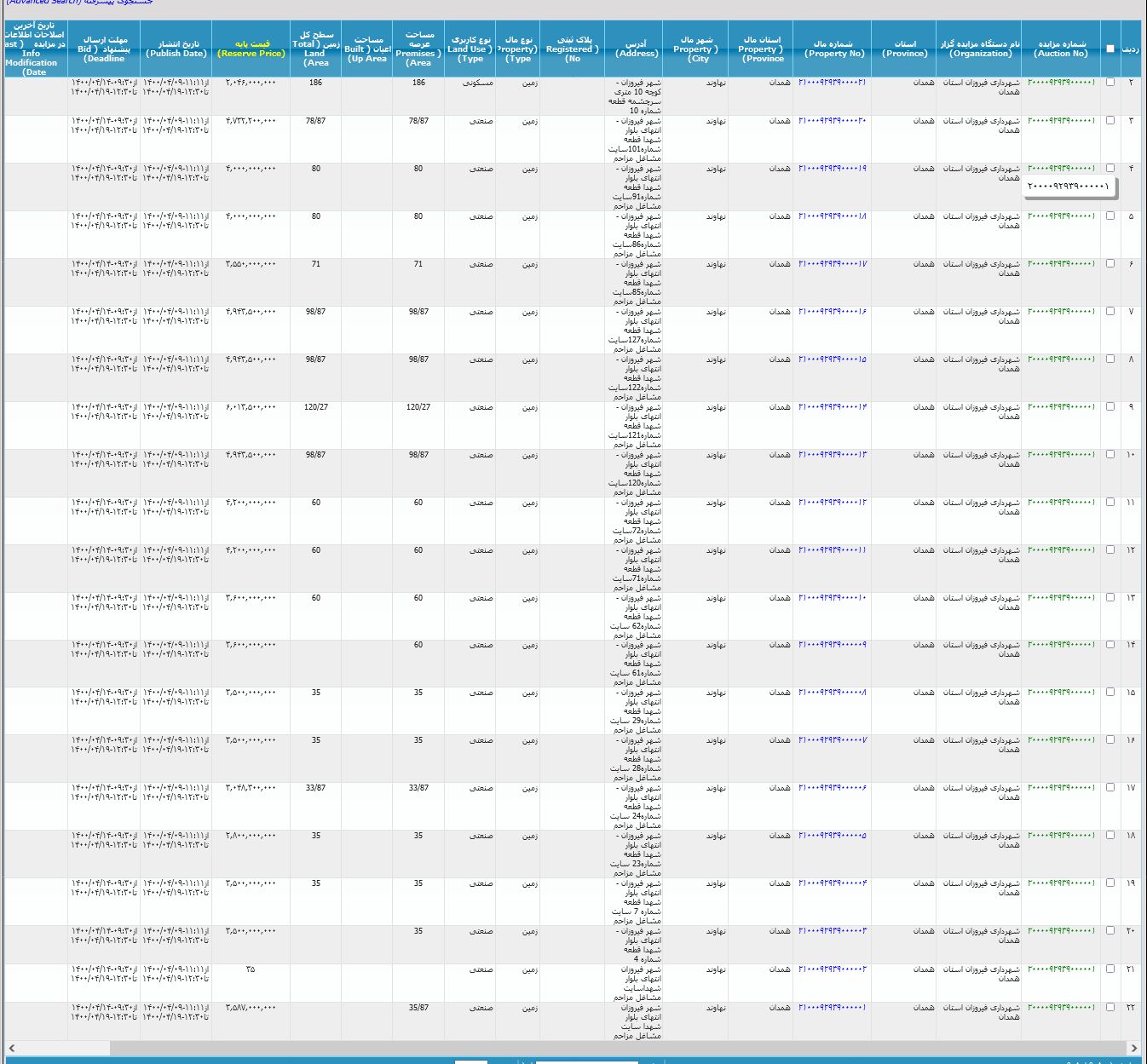Check the box on row 21
Viewport: 1147px width, 1064px height.
tap(1110, 969)
